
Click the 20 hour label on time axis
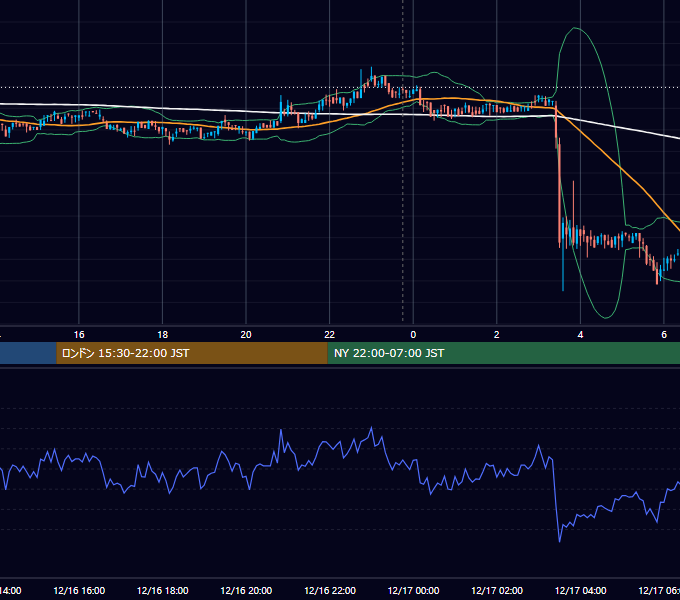tap(246, 335)
